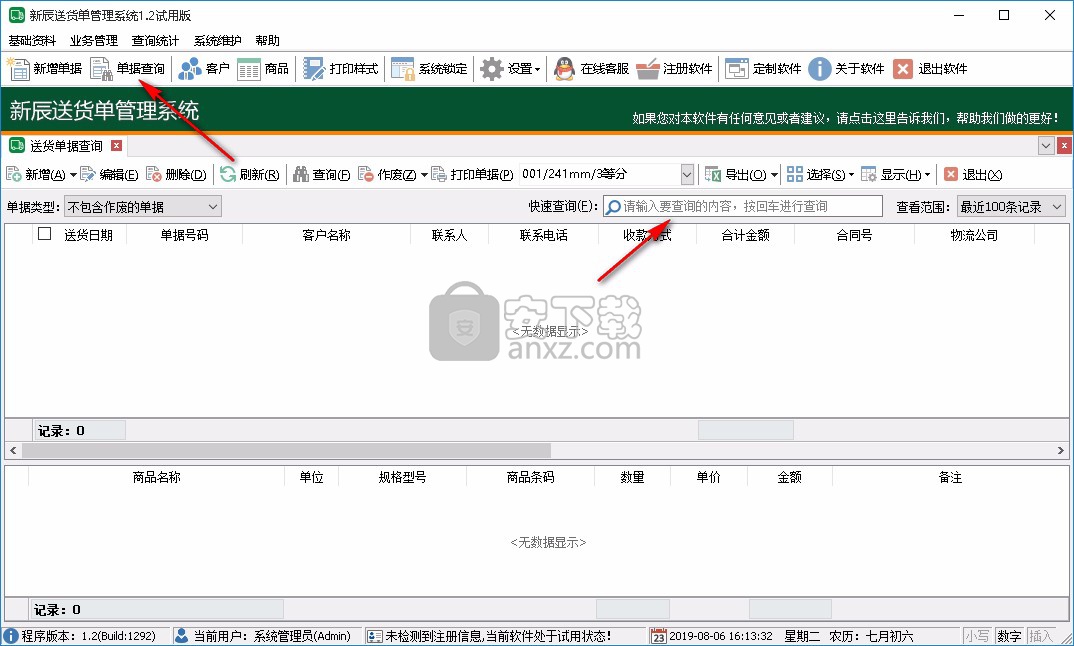1074x646 pixels.
Task: Open the 单据类型 dropdown
Action: 142,206
